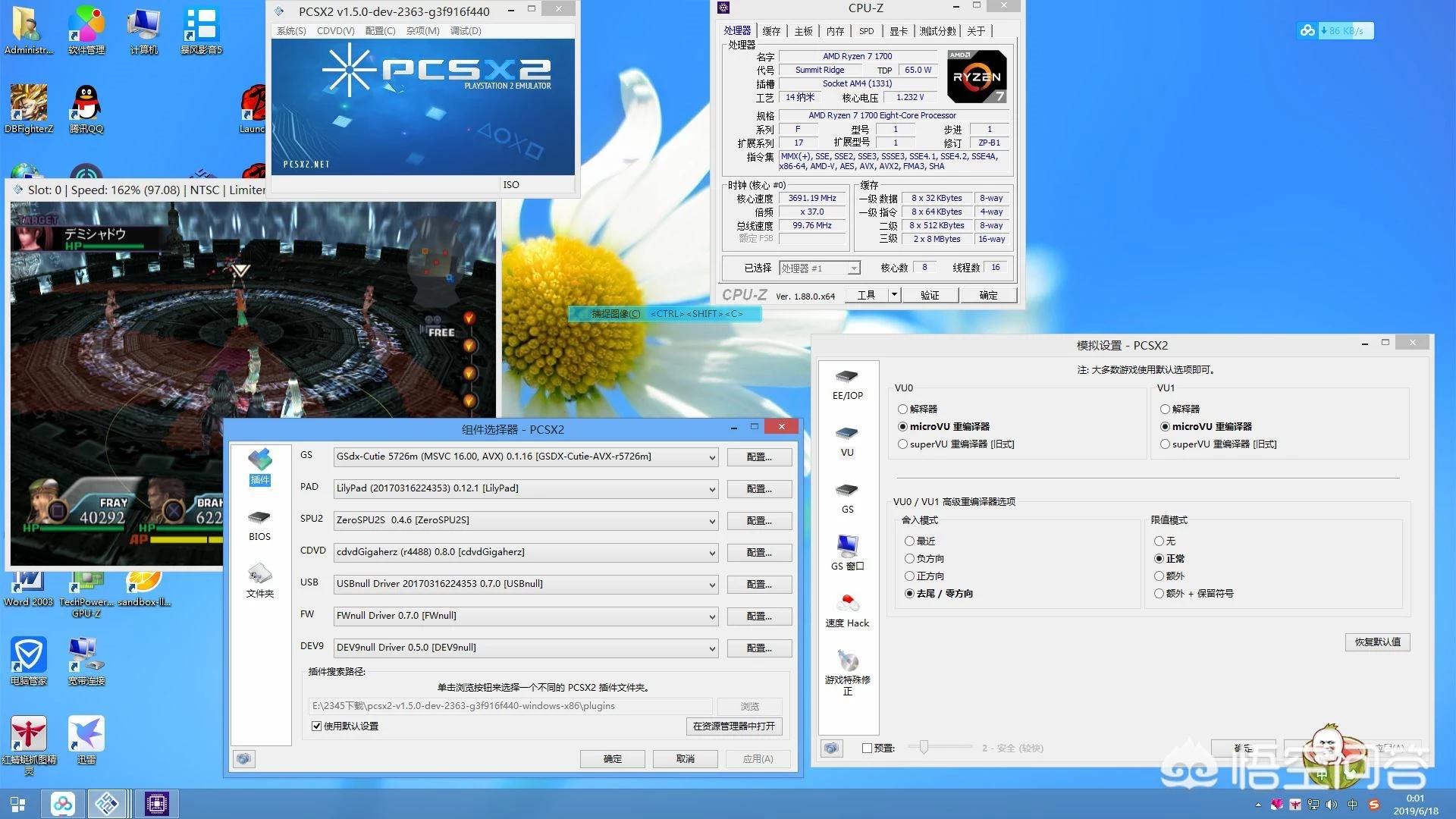Image resolution: width=1456 pixels, height=819 pixels.
Task: Click screenshot icon in component selector footer
Action: click(244, 758)
